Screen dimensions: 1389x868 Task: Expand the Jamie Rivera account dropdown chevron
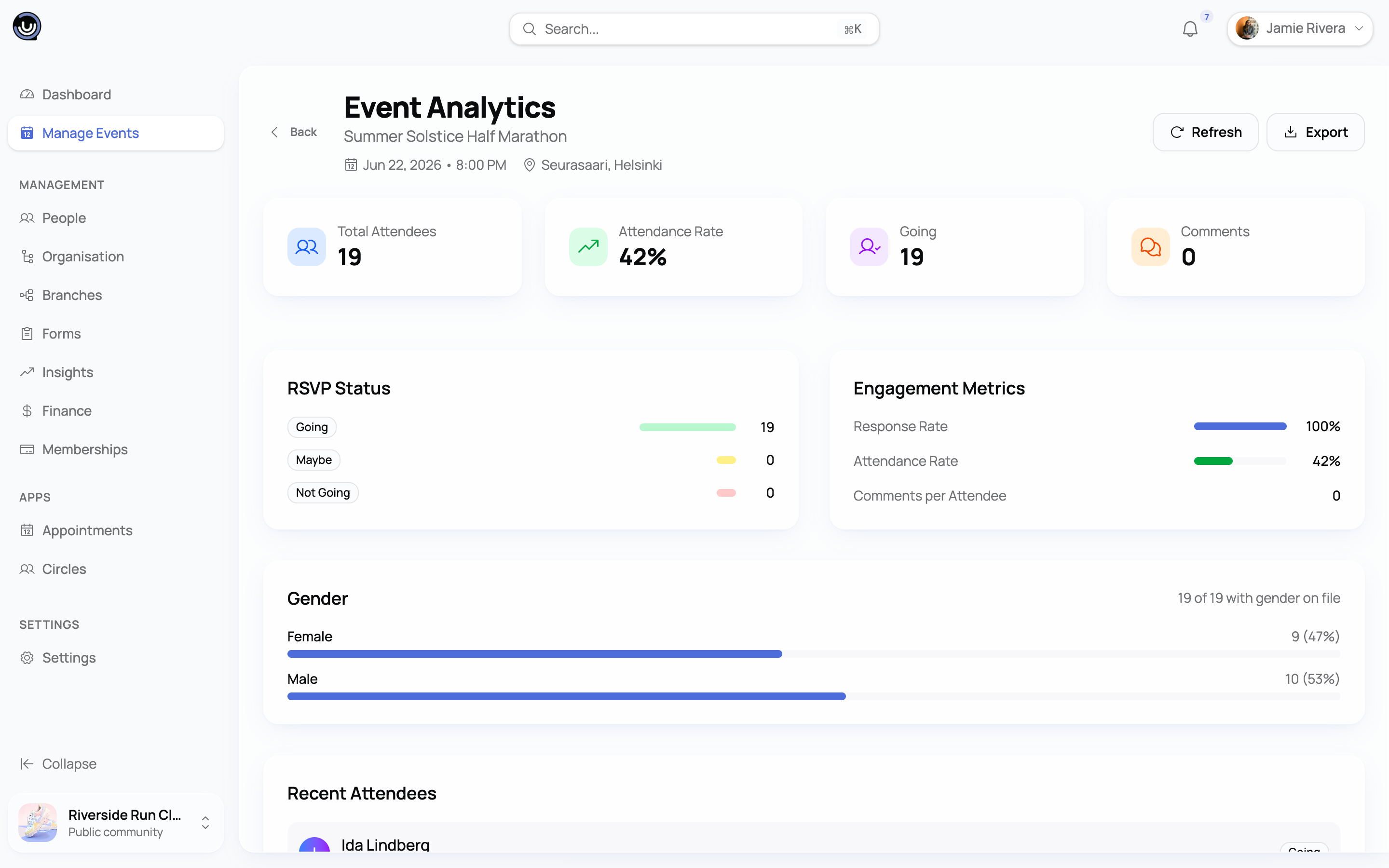(x=1359, y=29)
